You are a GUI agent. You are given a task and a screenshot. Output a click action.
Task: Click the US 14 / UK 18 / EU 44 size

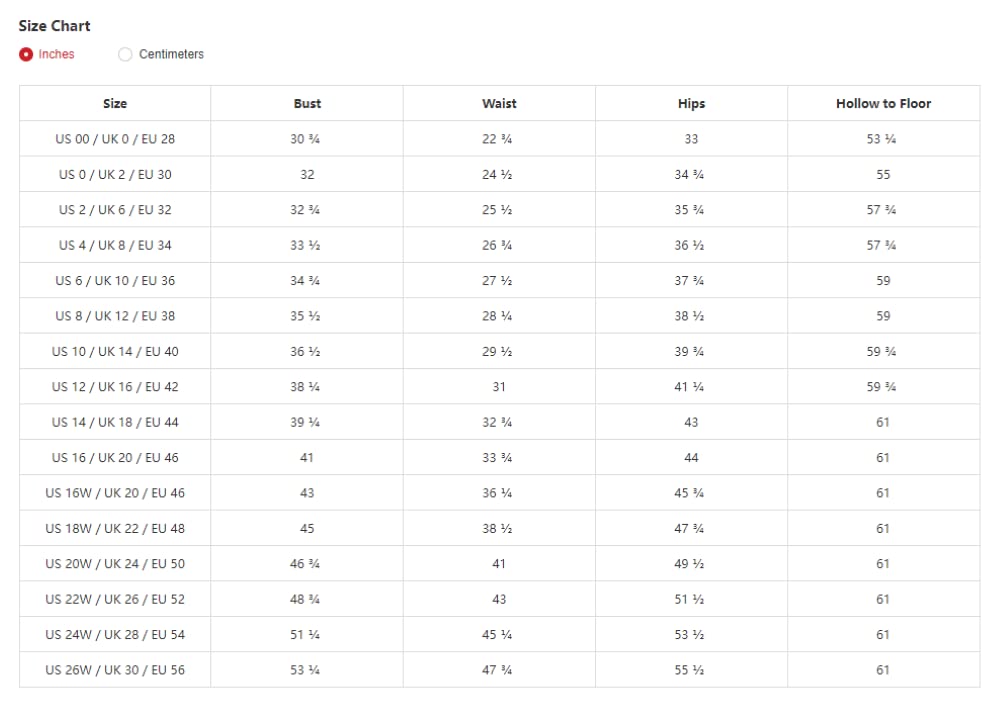tap(115, 422)
